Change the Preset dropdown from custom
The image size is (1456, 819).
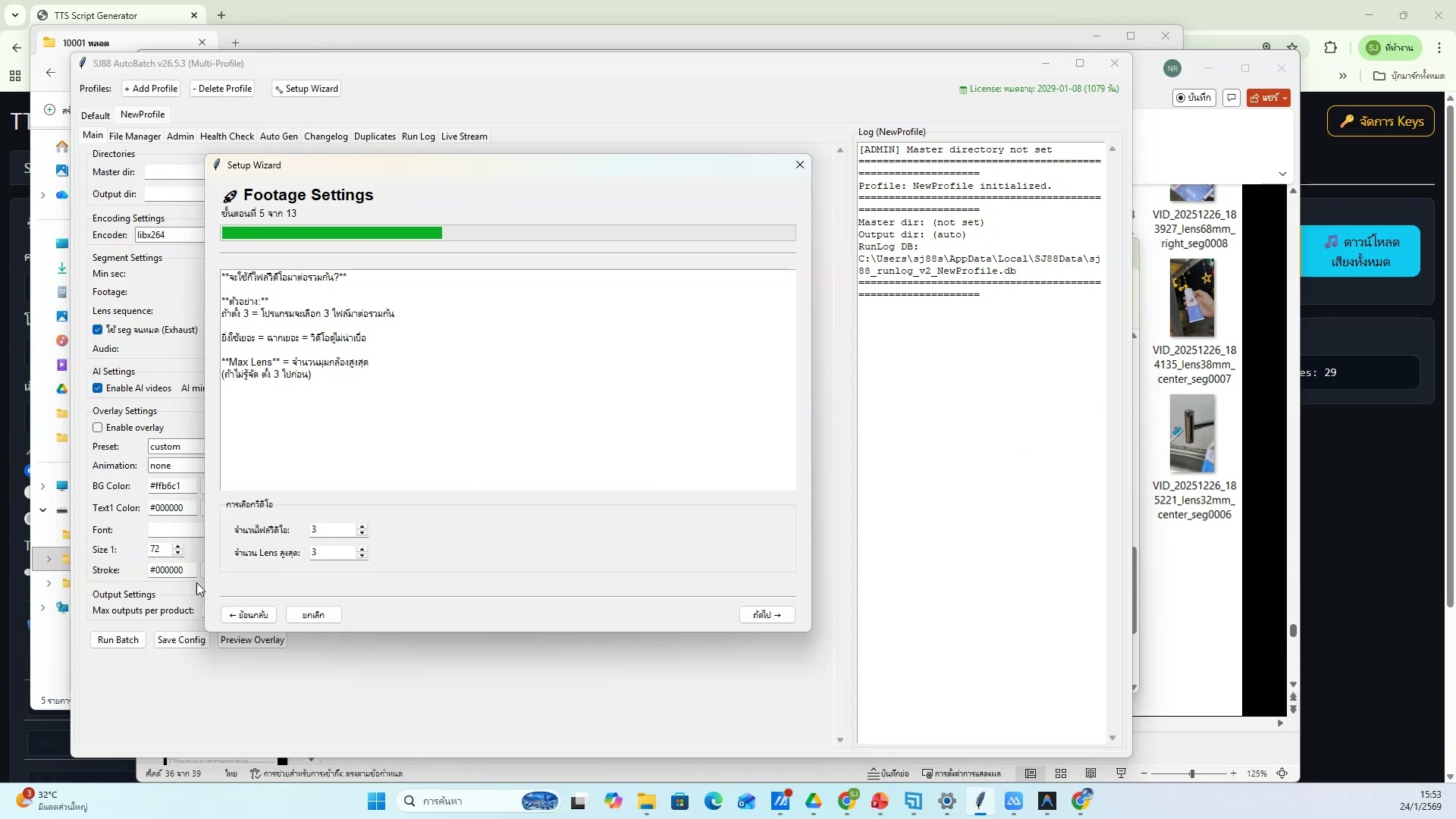point(174,446)
